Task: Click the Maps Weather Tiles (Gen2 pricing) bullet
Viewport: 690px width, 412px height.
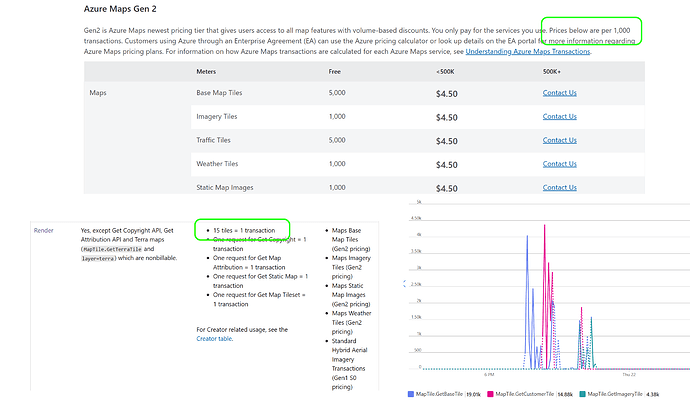Action: 351,322
